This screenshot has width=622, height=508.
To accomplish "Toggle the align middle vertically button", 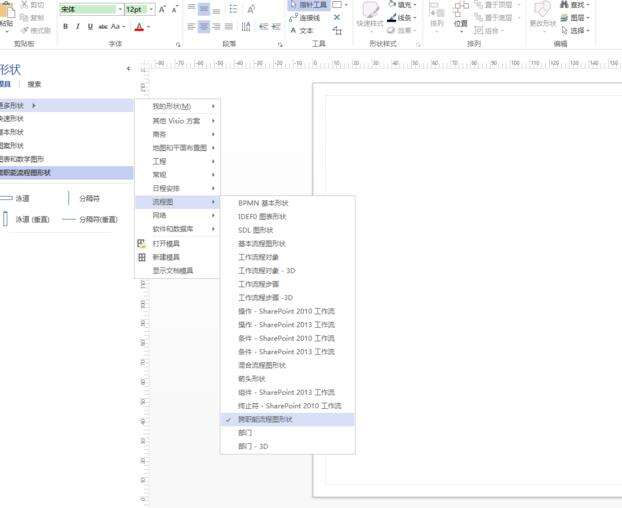I will click(203, 8).
